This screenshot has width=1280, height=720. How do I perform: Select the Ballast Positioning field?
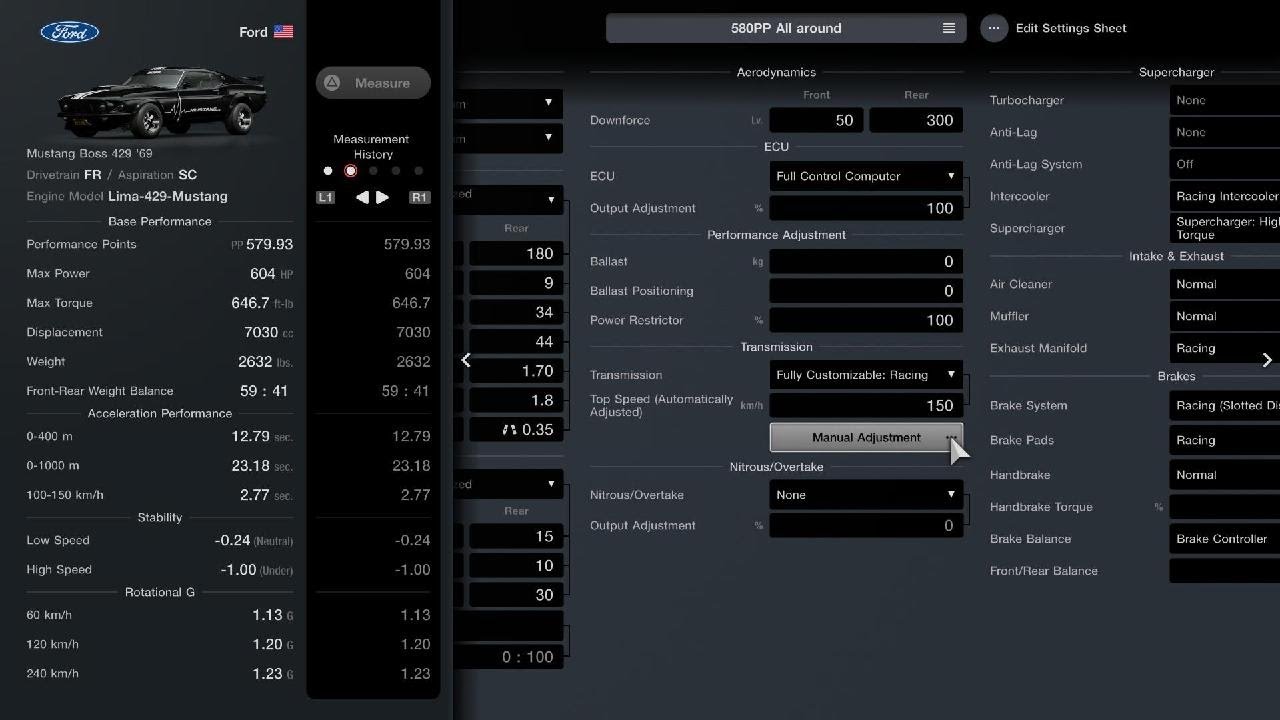pyautogui.click(x=866, y=291)
